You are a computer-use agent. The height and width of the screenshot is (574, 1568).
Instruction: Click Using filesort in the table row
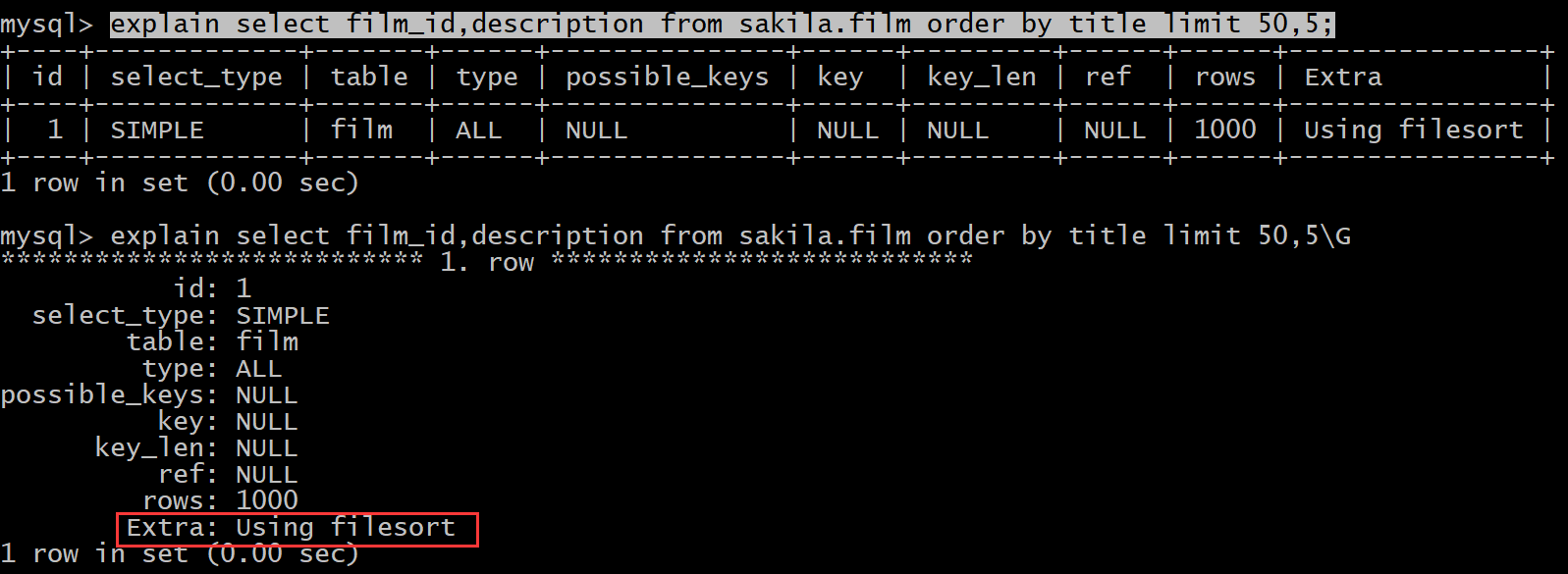pos(1413,130)
